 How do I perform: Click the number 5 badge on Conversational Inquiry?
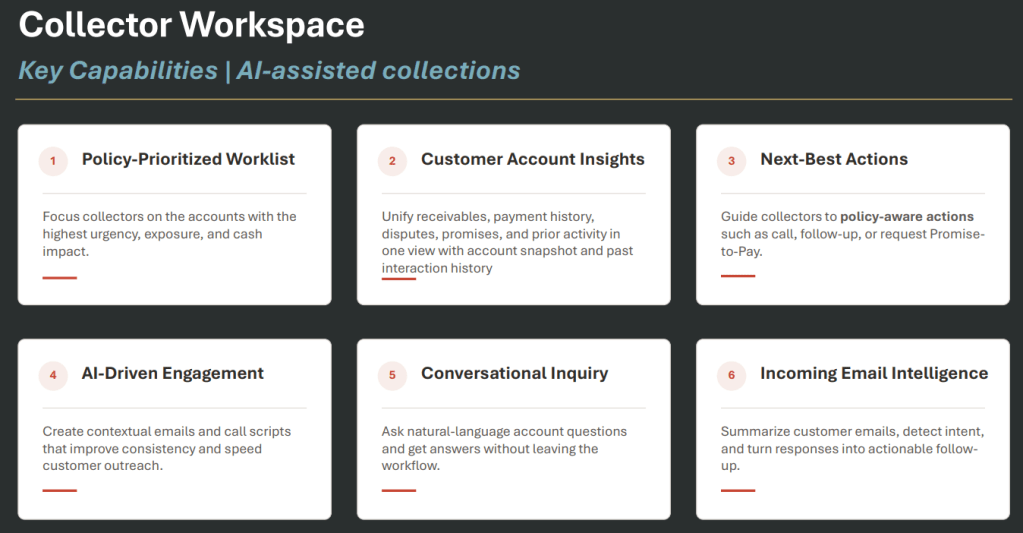point(392,375)
